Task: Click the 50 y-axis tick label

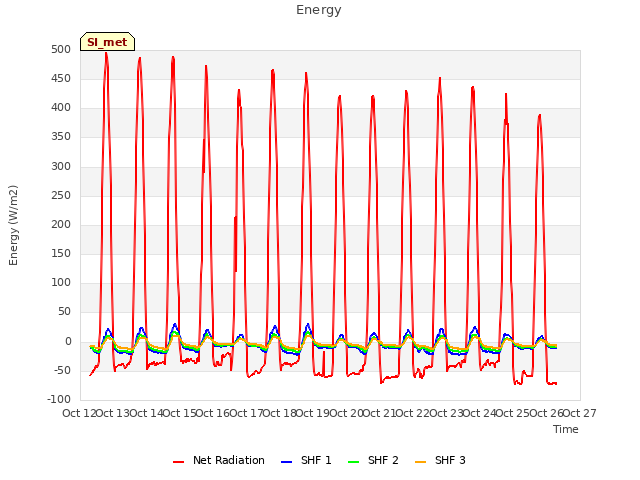Action: pos(64,312)
